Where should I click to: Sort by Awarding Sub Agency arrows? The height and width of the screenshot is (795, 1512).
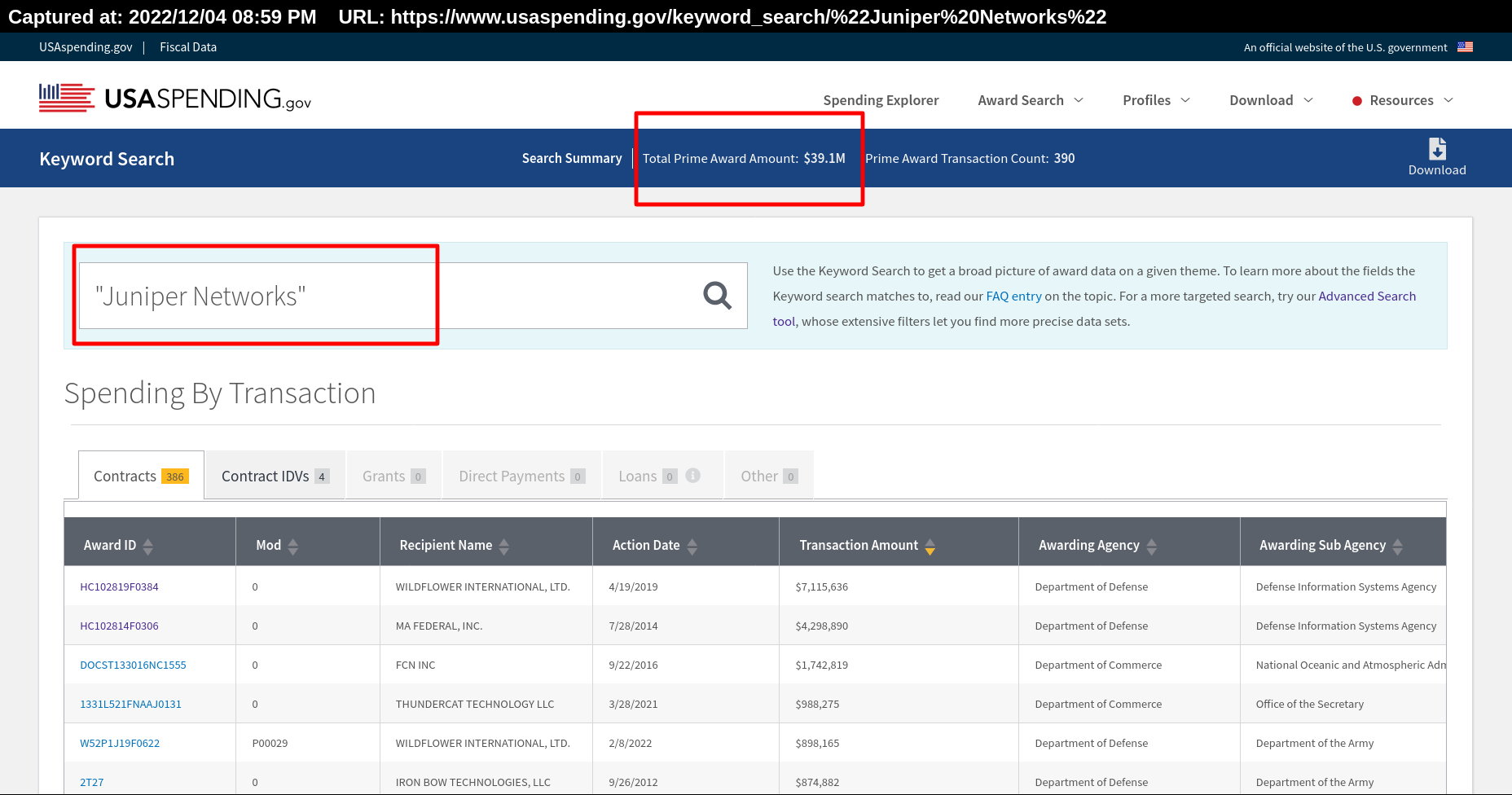(1398, 546)
